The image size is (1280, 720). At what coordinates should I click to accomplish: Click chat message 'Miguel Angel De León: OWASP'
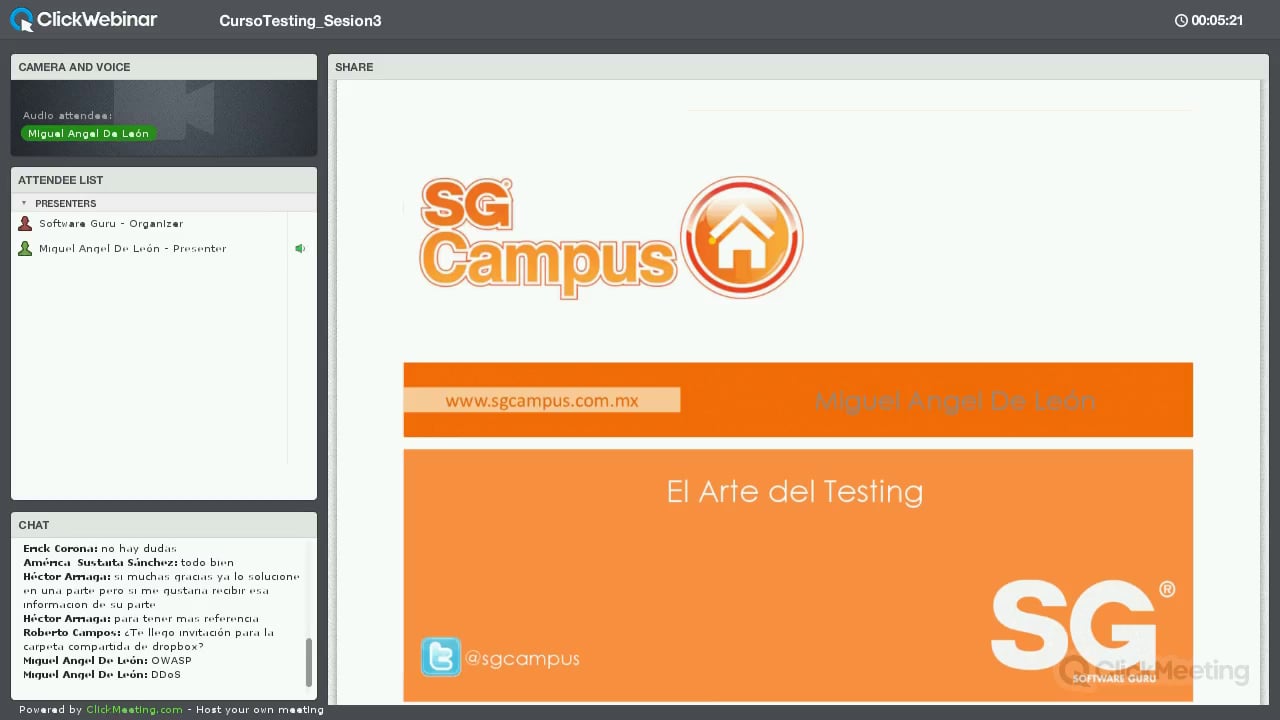[107, 661]
